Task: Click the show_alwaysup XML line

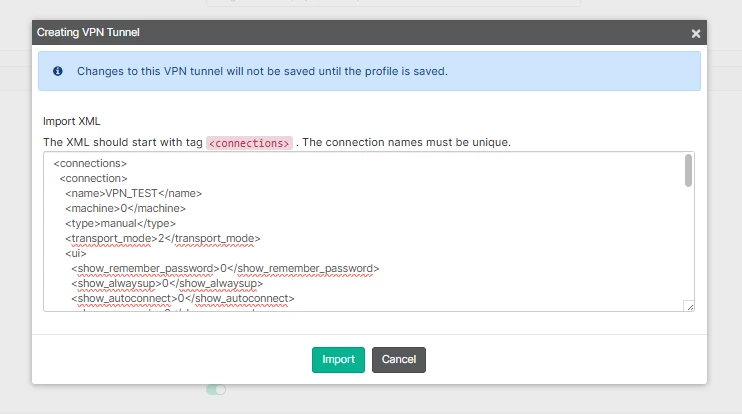Action: click(167, 283)
